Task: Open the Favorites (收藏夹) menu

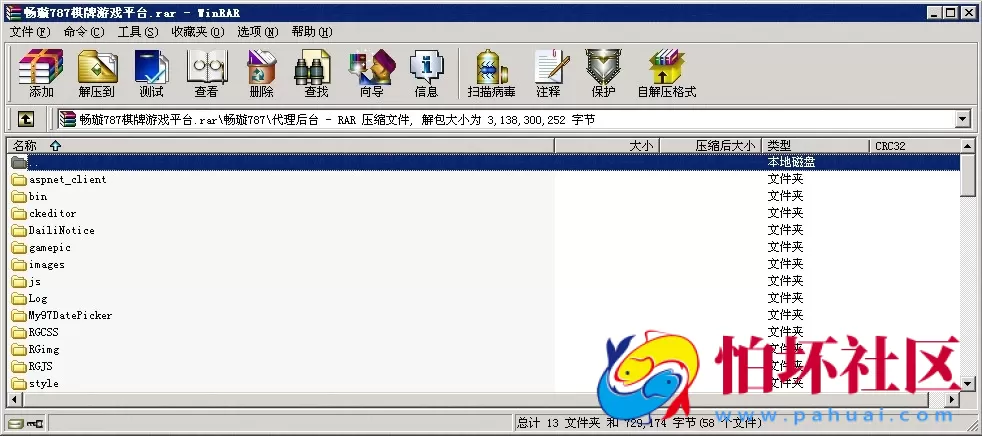Action: [198, 31]
